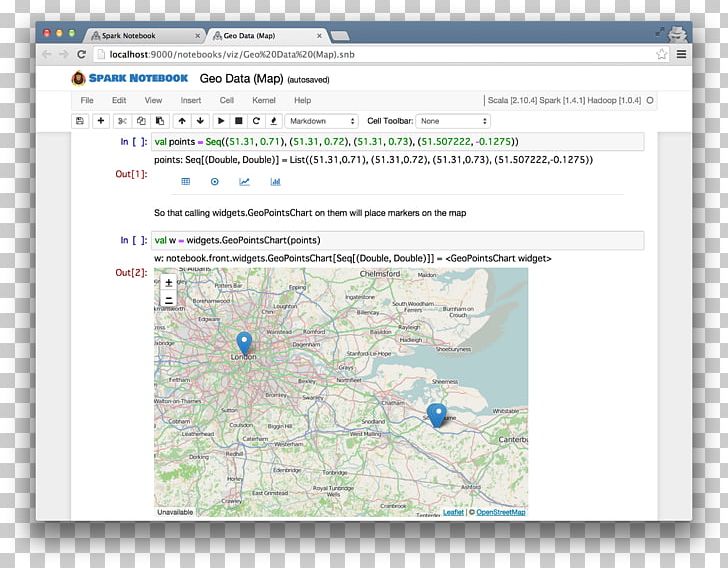This screenshot has height=568, width=728.
Task: Open the File menu
Action: pos(87,100)
